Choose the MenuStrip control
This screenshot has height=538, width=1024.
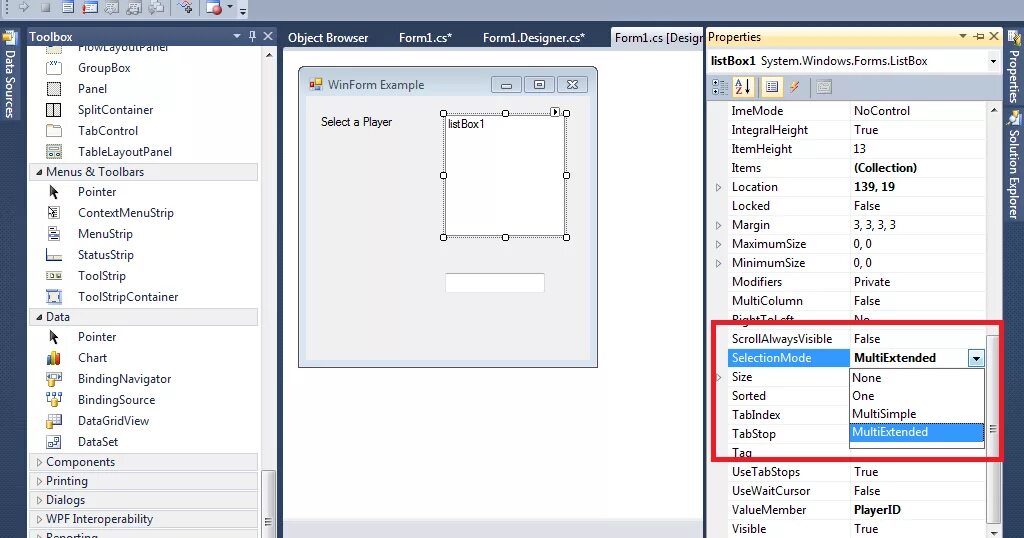point(104,234)
